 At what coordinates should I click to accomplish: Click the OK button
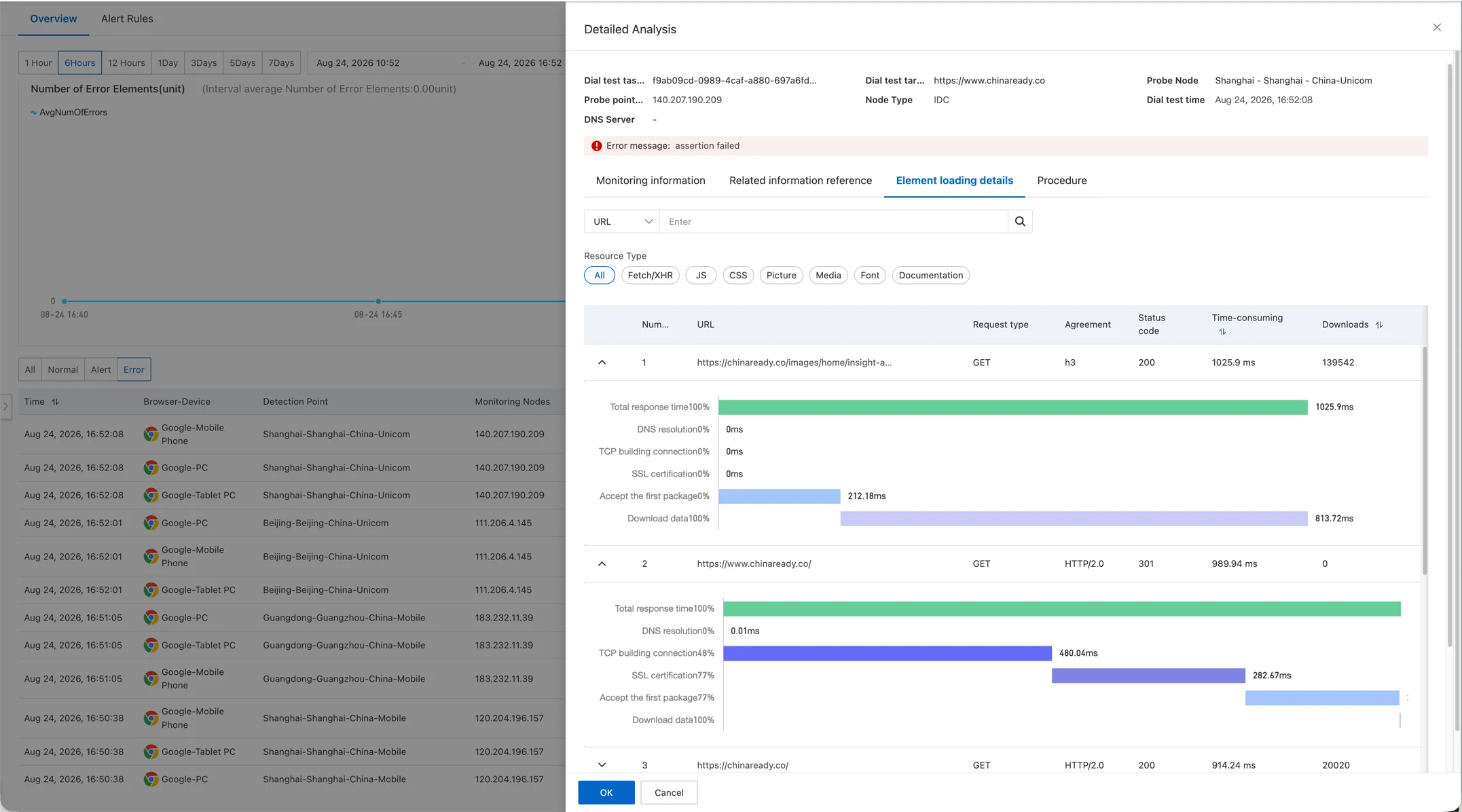(606, 792)
